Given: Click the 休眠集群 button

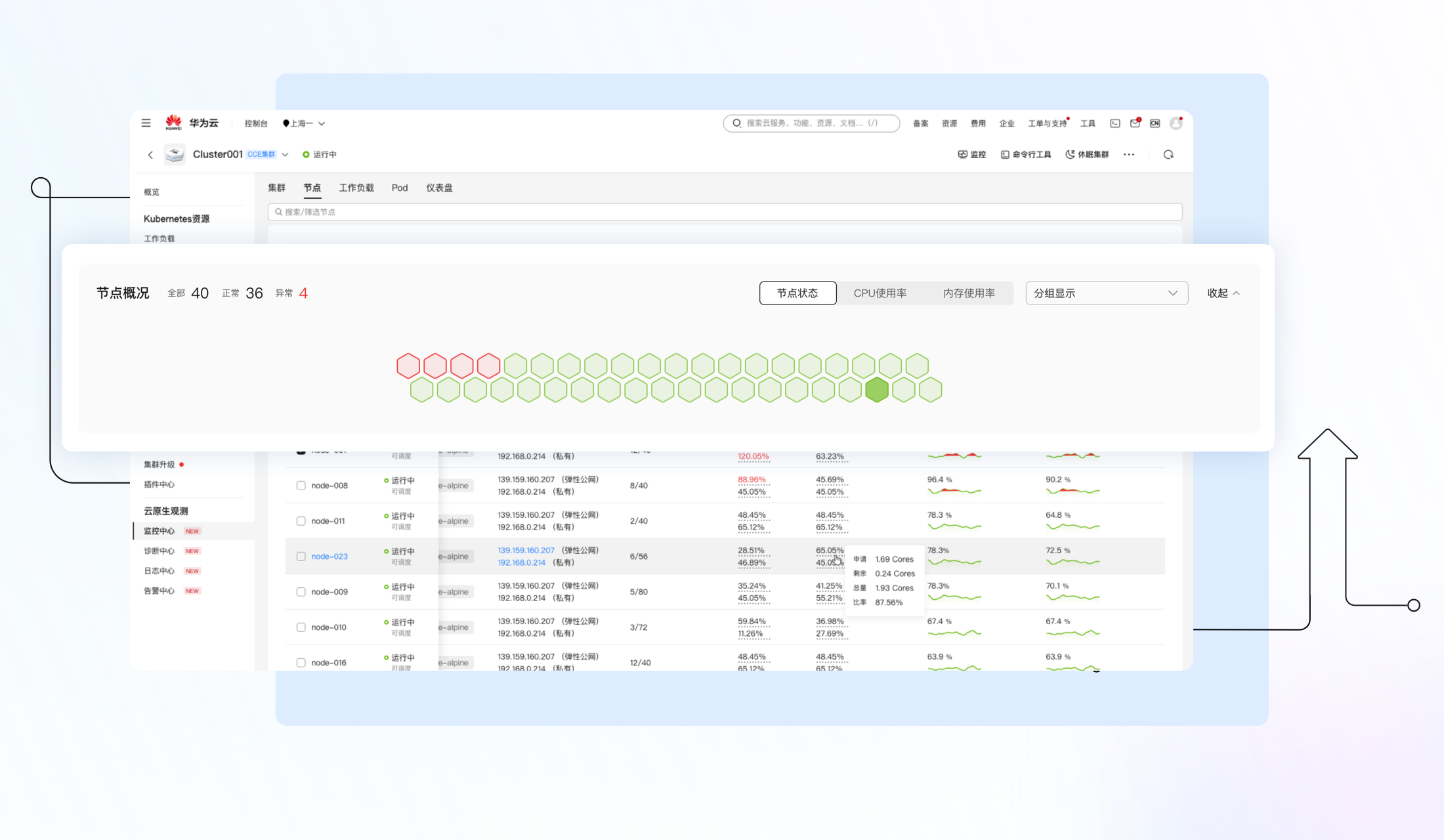Looking at the screenshot, I should coord(1087,155).
